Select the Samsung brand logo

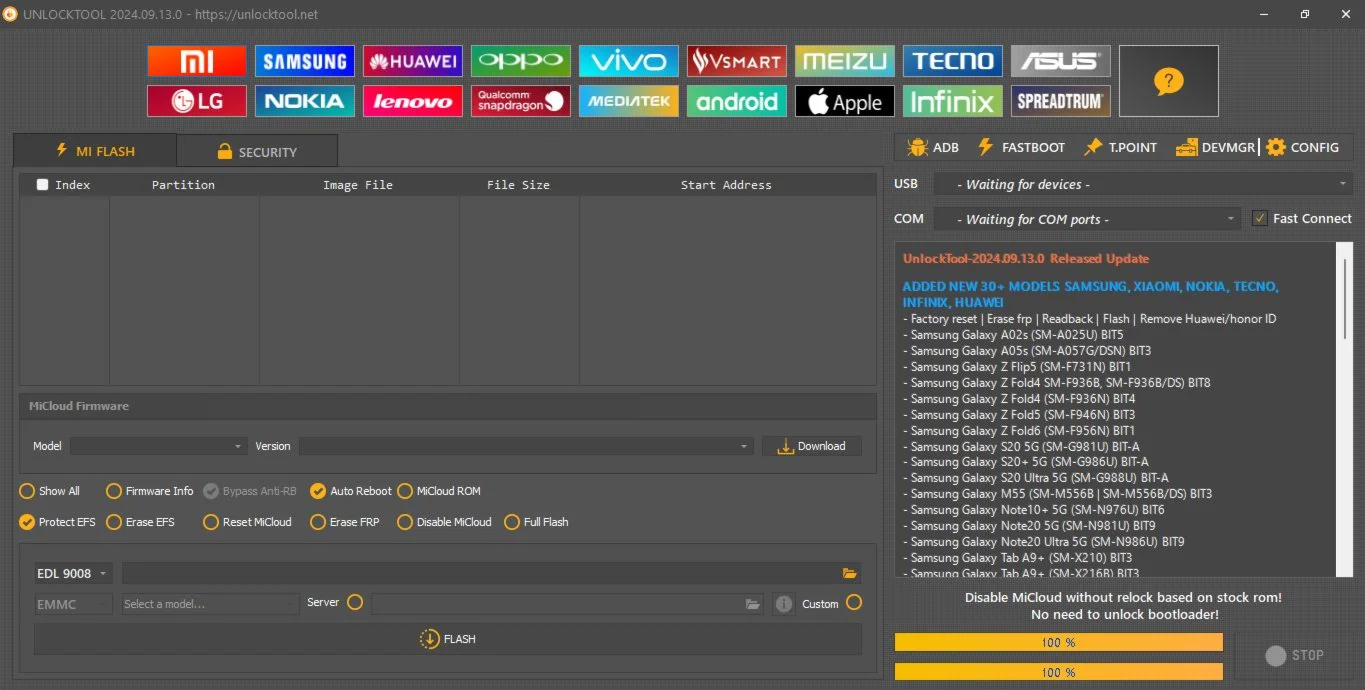pyautogui.click(x=304, y=61)
